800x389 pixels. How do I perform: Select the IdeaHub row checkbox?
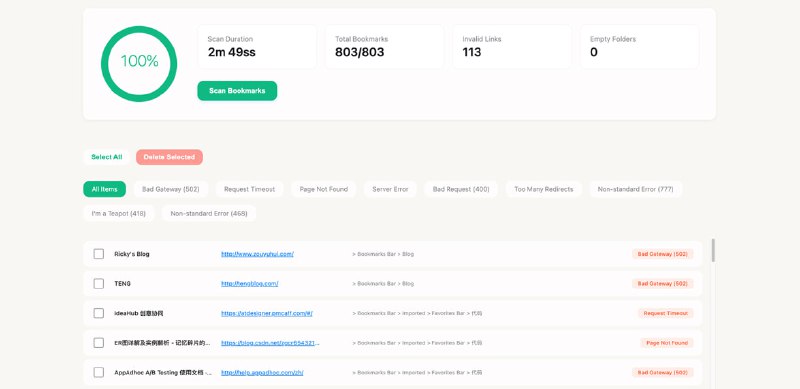(98, 313)
